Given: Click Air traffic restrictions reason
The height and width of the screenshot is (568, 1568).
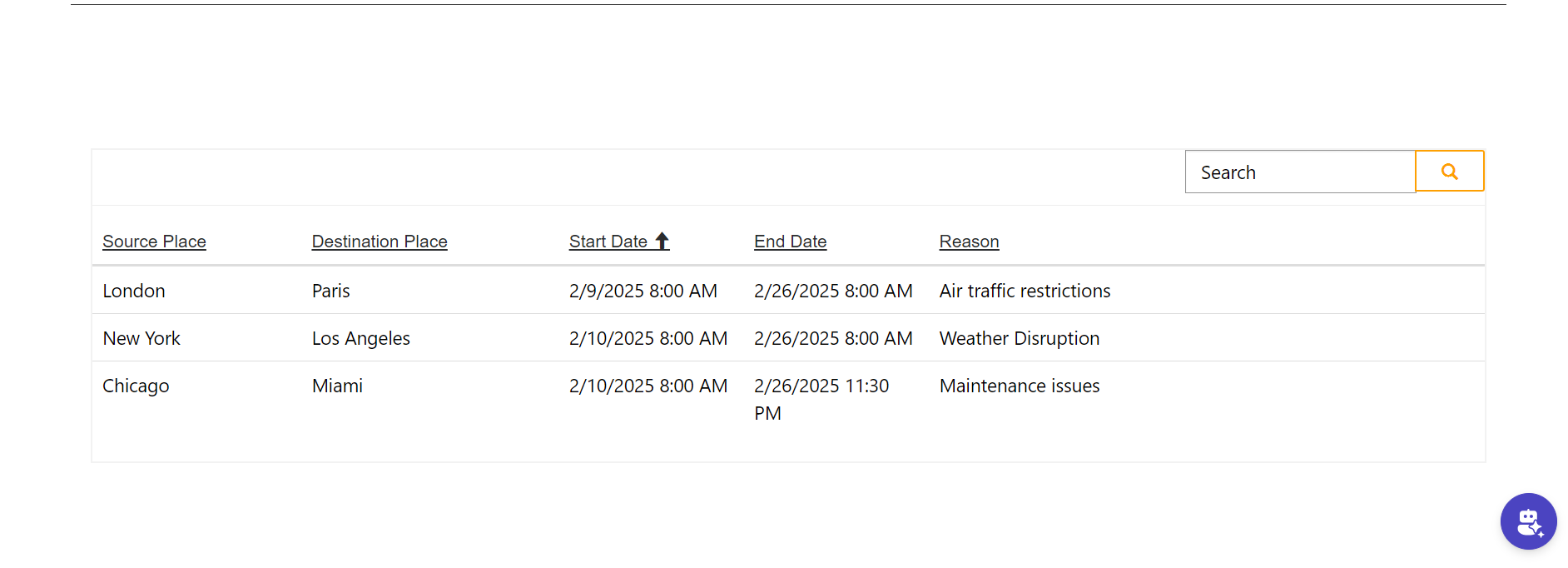Looking at the screenshot, I should coord(1025,291).
